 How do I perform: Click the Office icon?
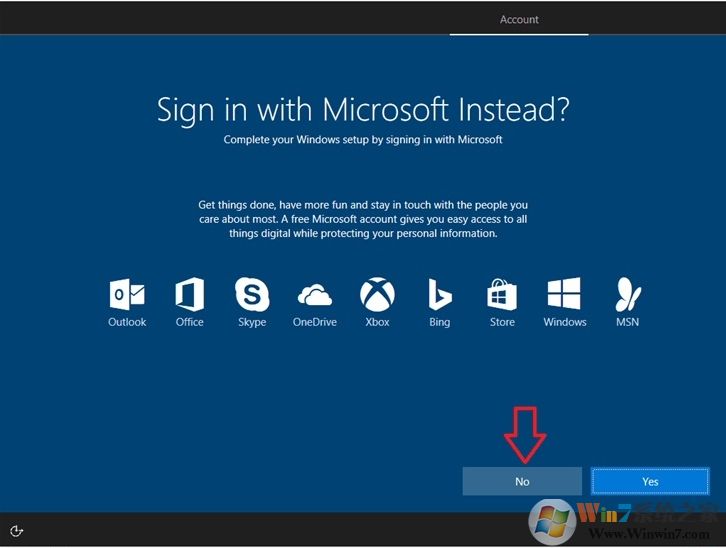189,294
